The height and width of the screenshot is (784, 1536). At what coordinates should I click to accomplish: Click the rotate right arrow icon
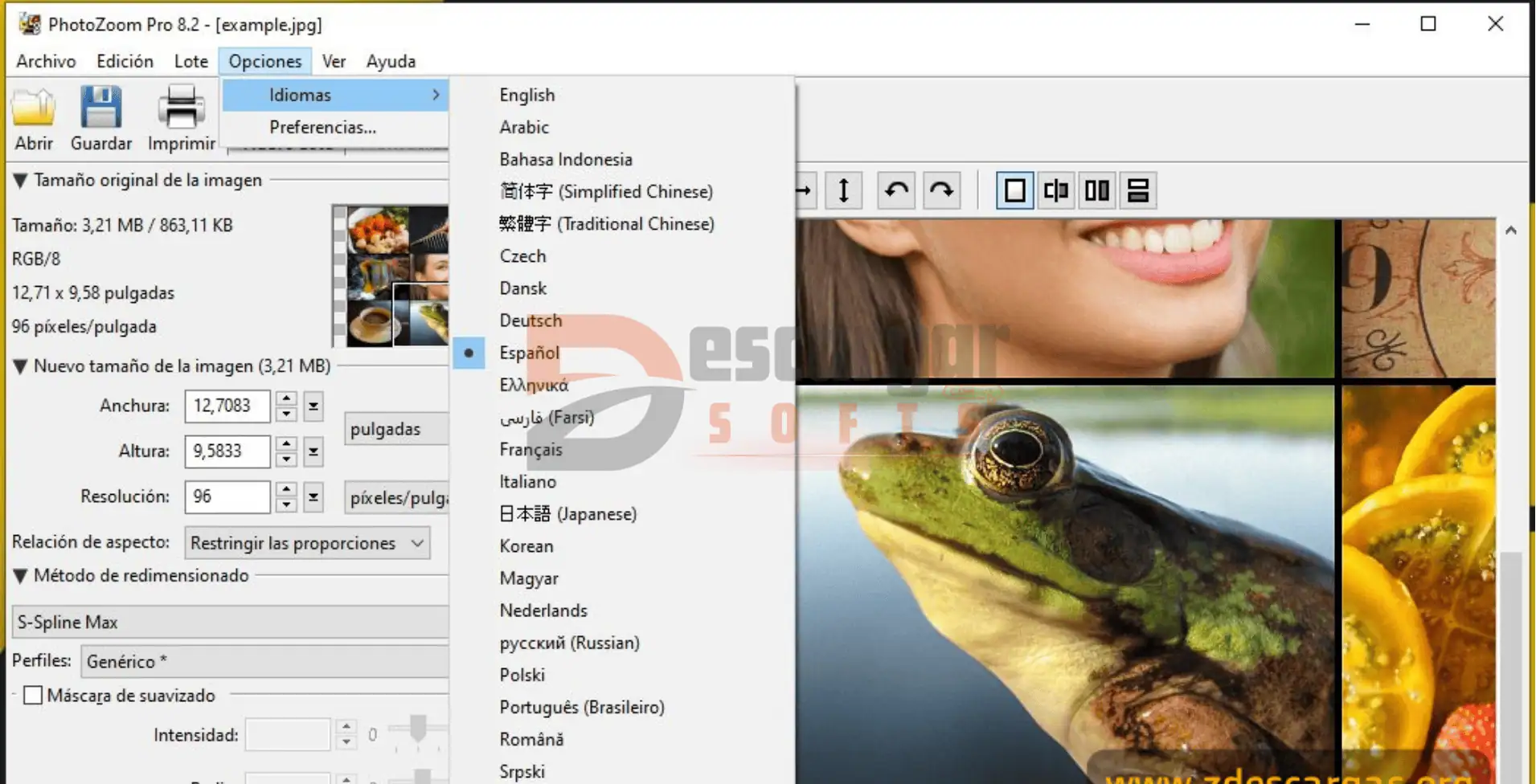pos(941,190)
